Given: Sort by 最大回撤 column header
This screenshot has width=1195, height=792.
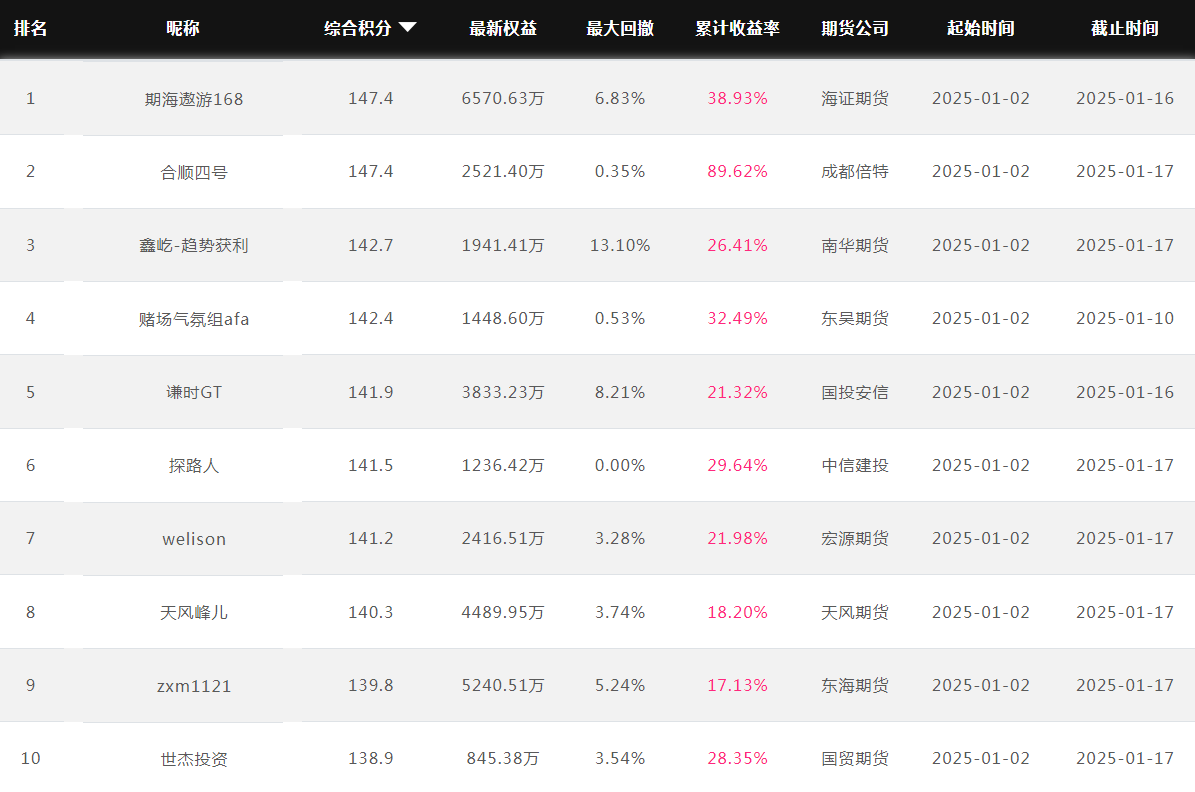Looking at the screenshot, I should pos(620,28).
